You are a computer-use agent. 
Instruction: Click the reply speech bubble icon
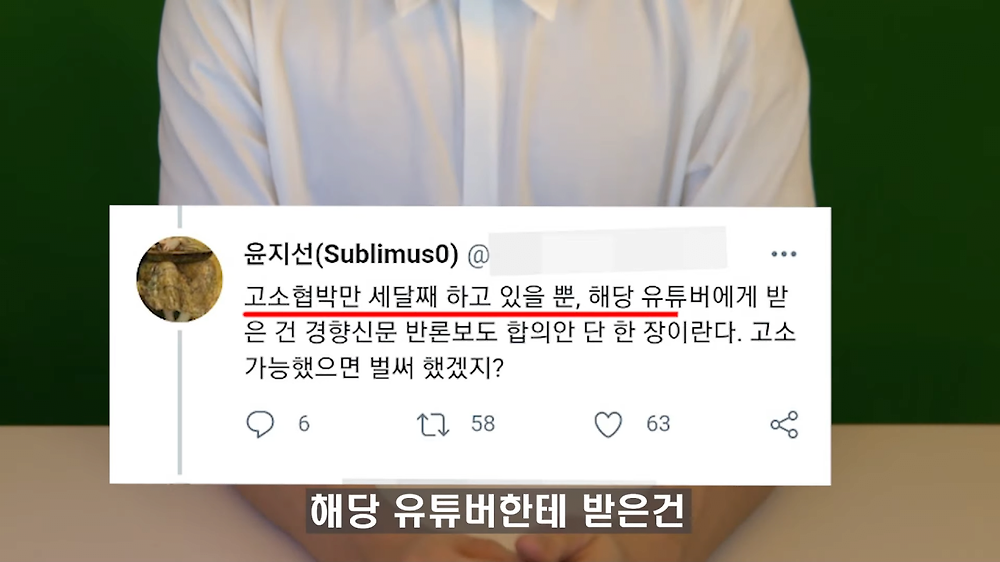pos(260,424)
